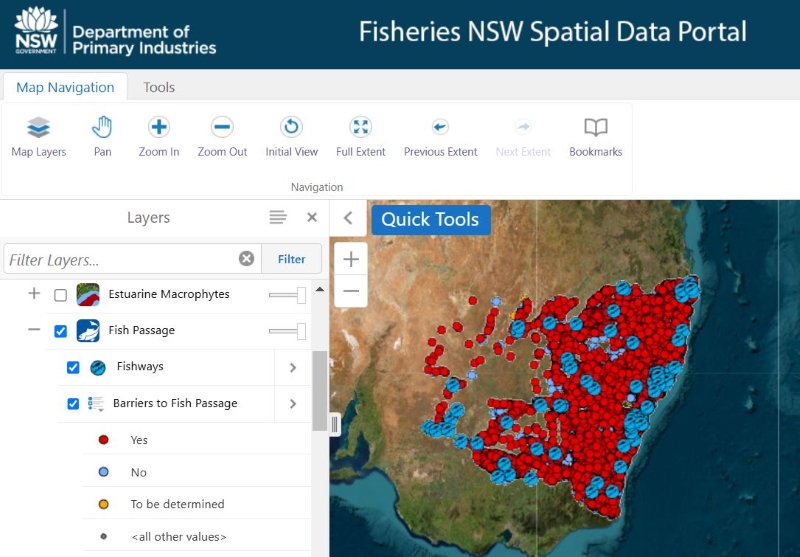The height and width of the screenshot is (557, 800).
Task: Switch to the Tools tab
Action: point(159,87)
